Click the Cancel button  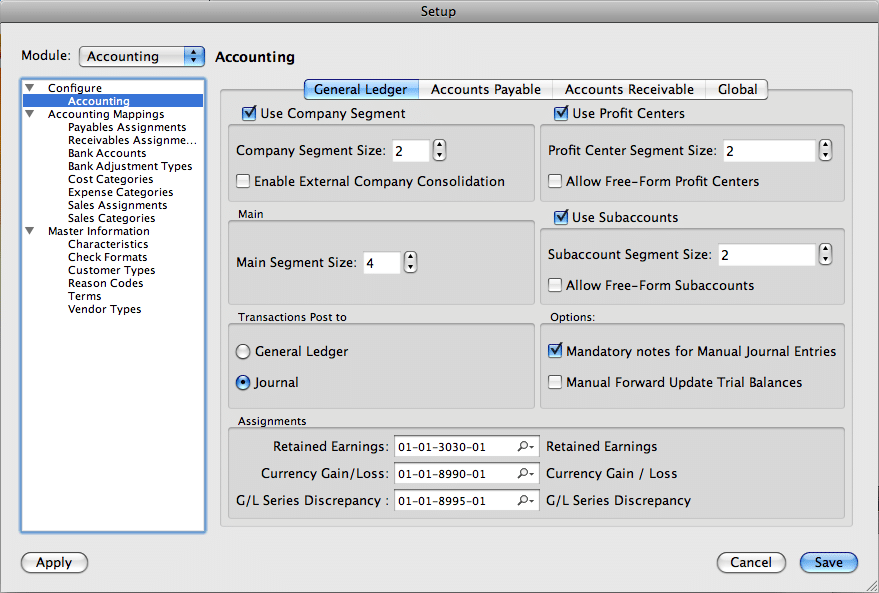point(751,562)
